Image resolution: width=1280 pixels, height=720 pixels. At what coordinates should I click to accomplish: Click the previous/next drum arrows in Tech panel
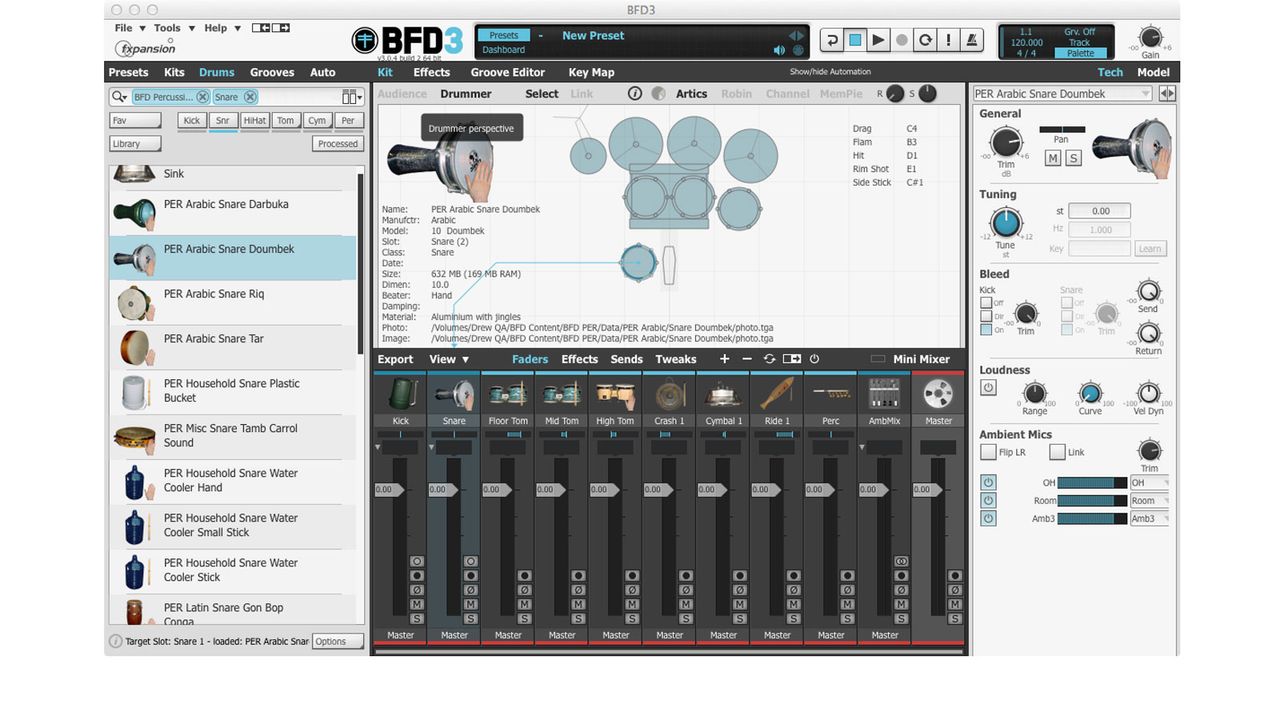point(1167,94)
